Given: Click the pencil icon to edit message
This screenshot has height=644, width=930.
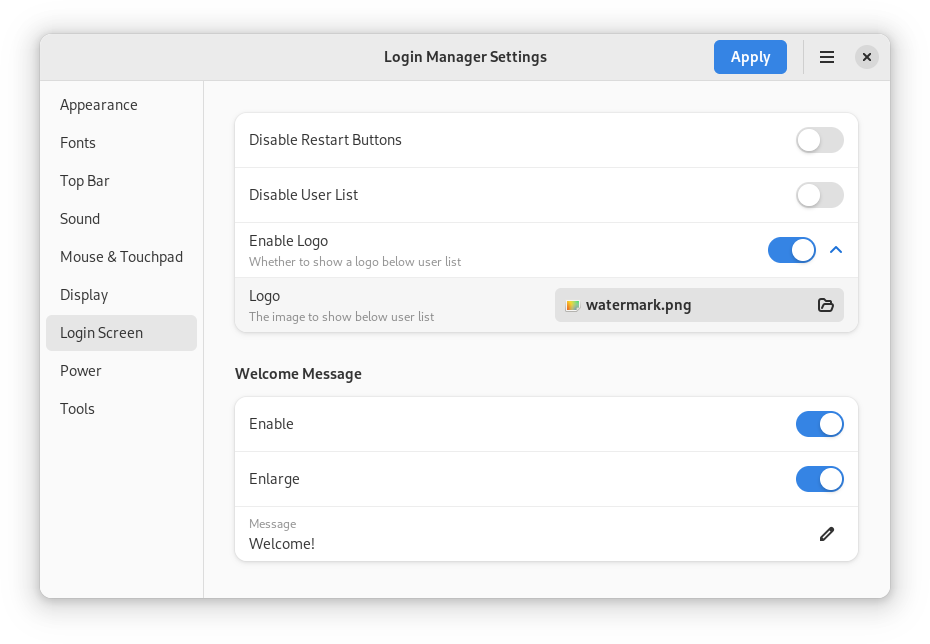Looking at the screenshot, I should point(826,534).
